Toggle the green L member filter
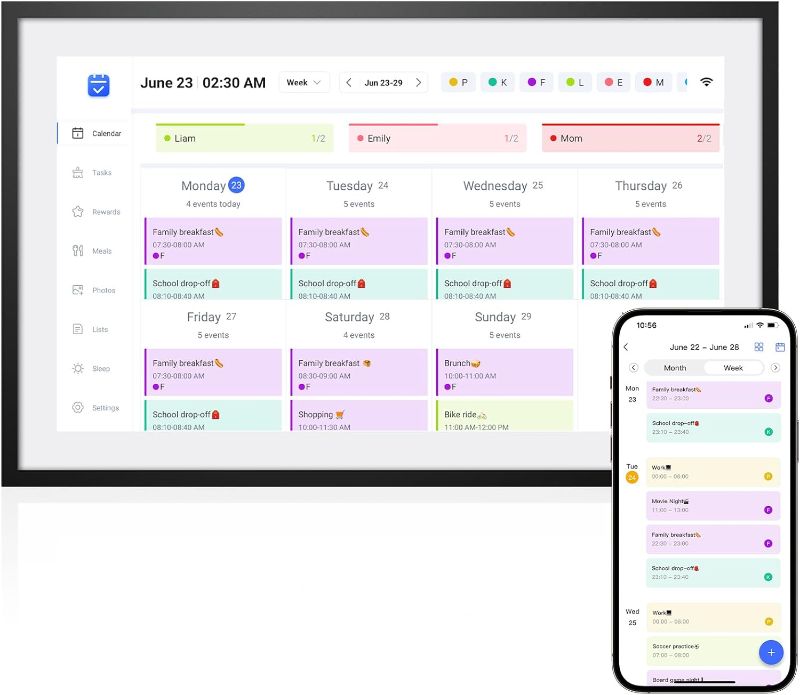This screenshot has width=800, height=695. click(x=575, y=82)
